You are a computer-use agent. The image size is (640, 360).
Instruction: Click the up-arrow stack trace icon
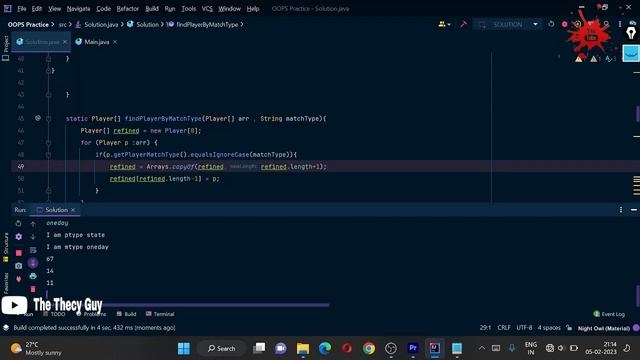tap(33, 224)
